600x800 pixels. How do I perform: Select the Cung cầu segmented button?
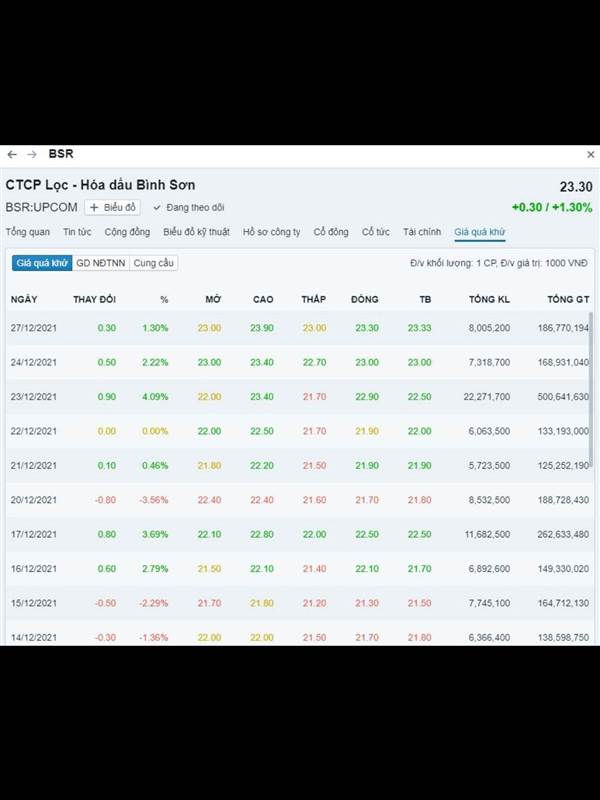pyautogui.click(x=154, y=263)
